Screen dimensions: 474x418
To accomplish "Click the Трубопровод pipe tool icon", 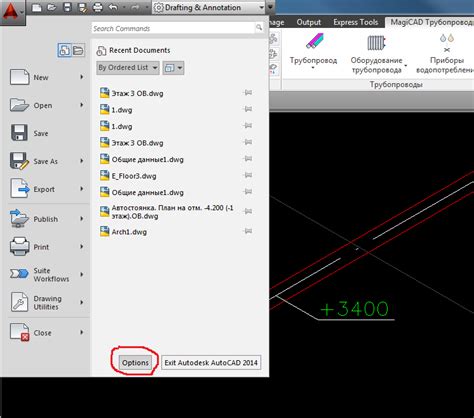I will (x=314, y=42).
